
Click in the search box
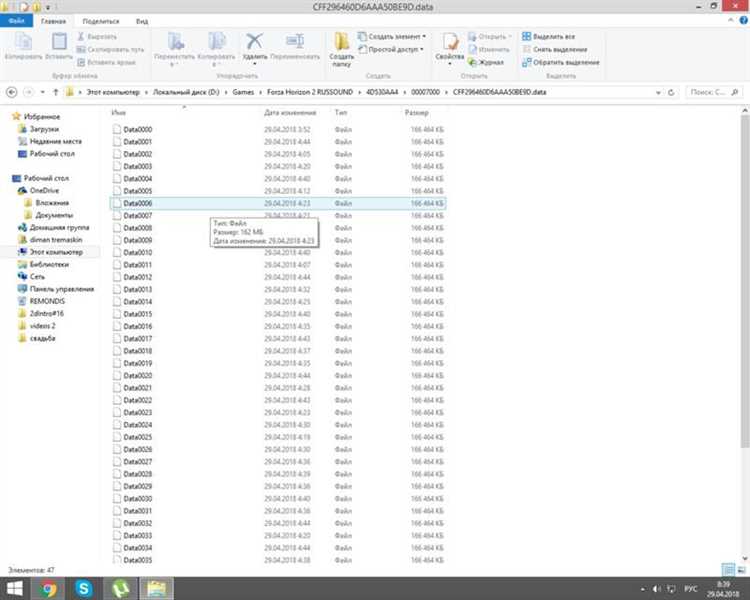(x=714, y=92)
